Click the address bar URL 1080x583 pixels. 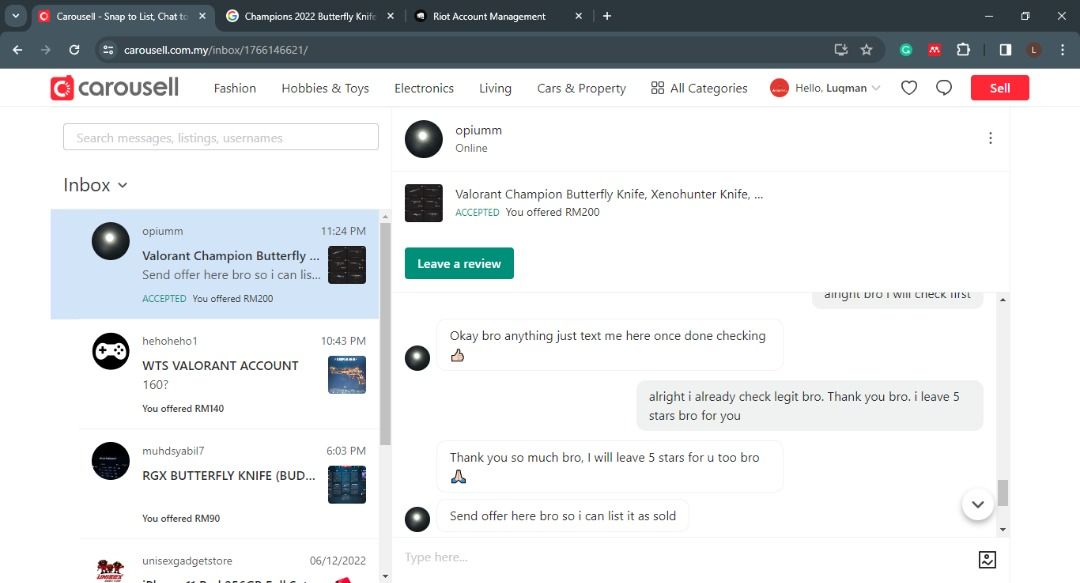tap(216, 50)
